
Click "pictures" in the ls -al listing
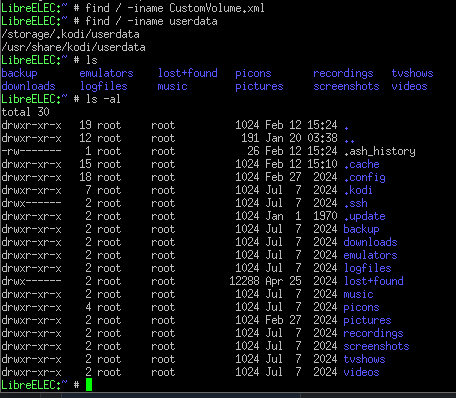(368, 320)
